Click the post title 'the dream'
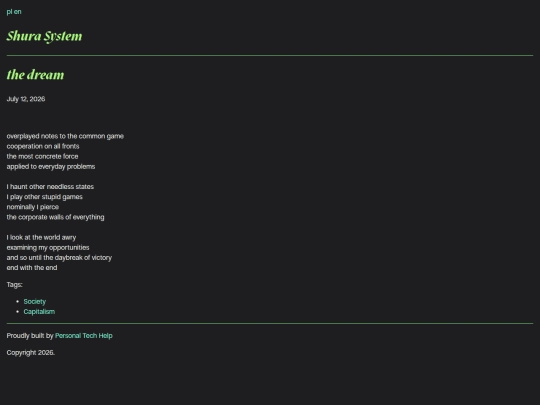 35,75
